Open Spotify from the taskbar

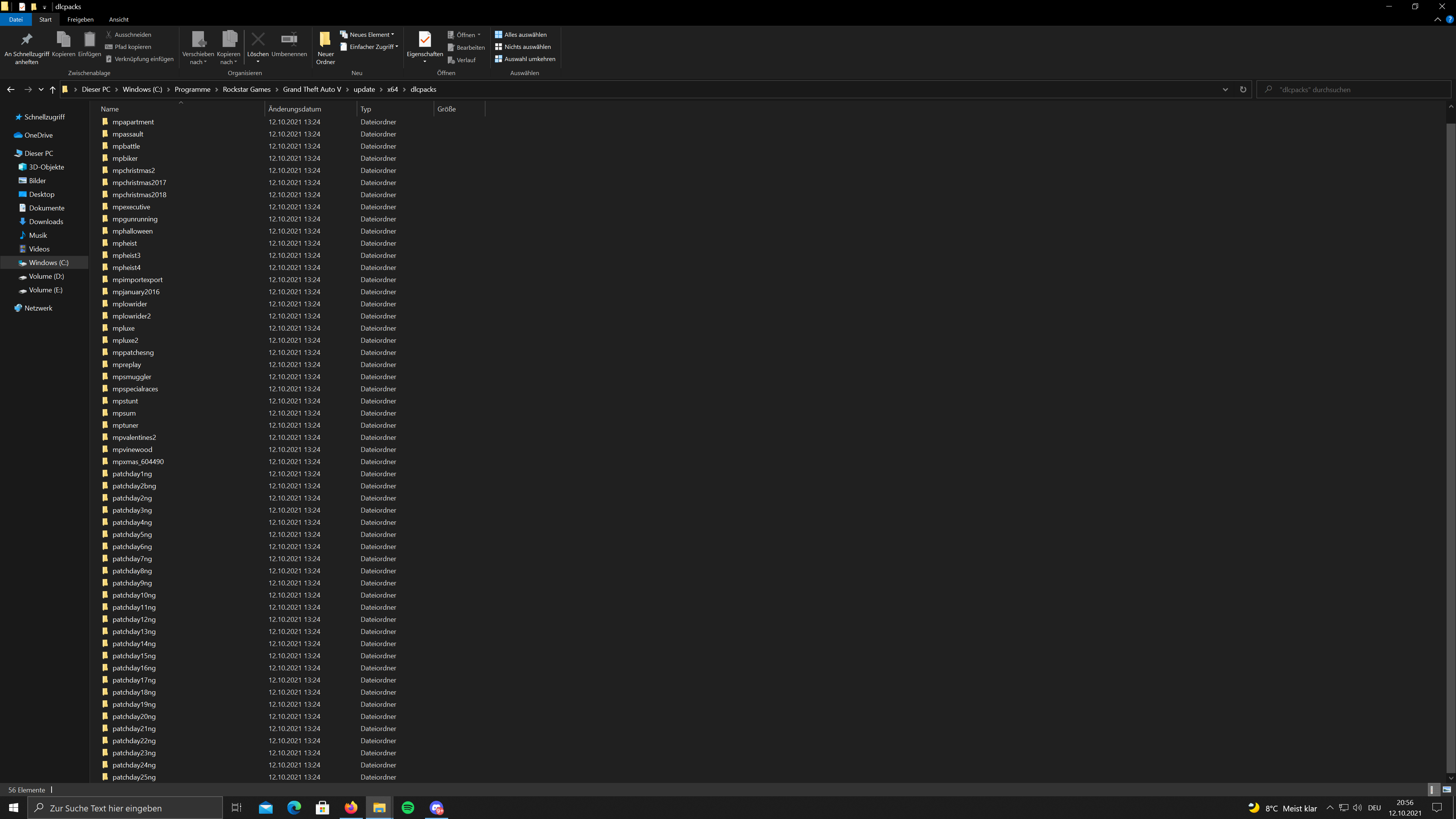[408, 808]
